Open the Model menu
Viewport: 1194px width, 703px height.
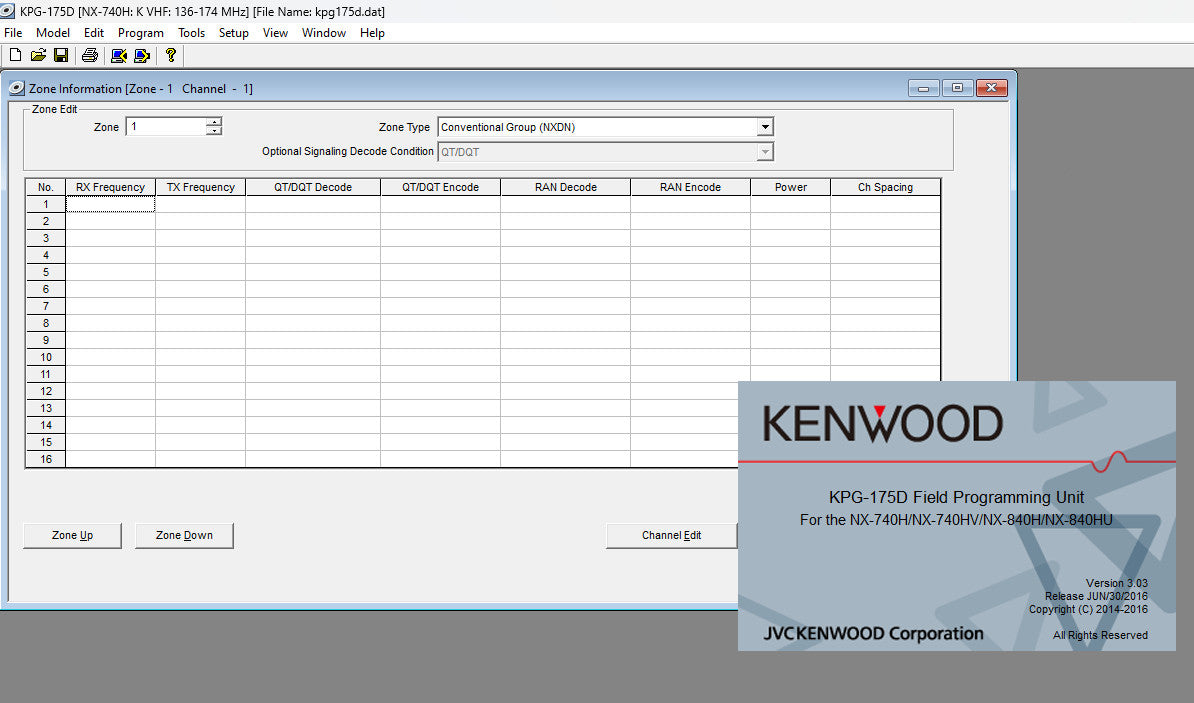pos(53,33)
